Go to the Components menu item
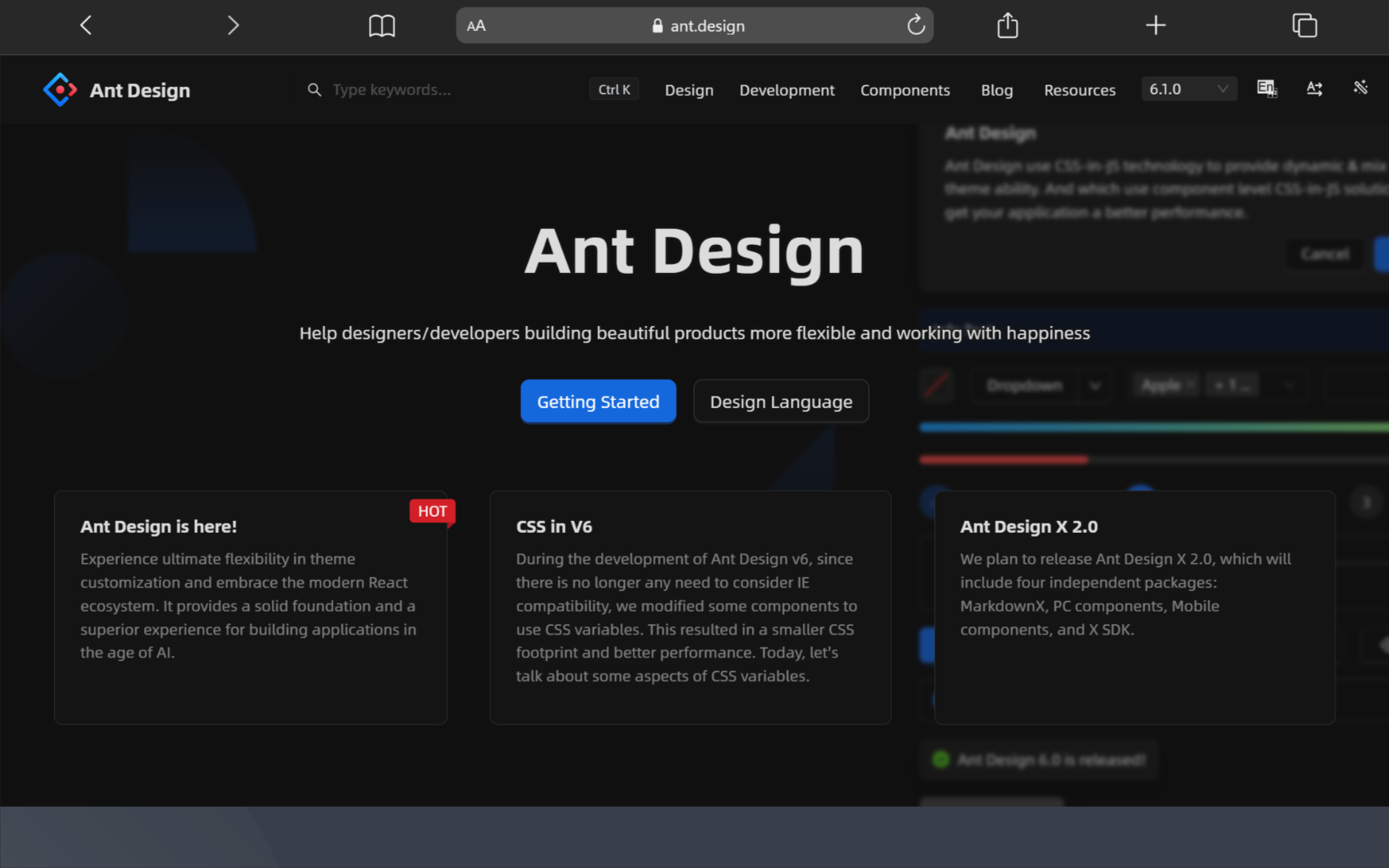The image size is (1389, 868). pyautogui.click(x=905, y=89)
